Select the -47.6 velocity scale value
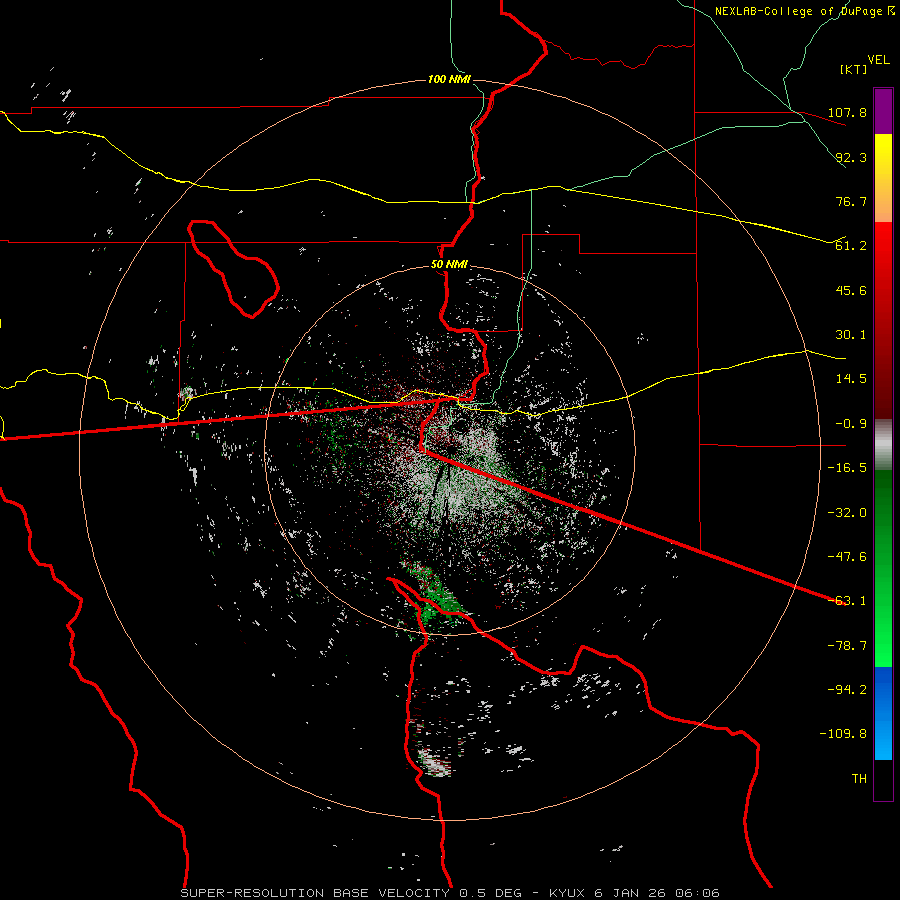Viewport: 900px width, 900px height. [x=847, y=557]
